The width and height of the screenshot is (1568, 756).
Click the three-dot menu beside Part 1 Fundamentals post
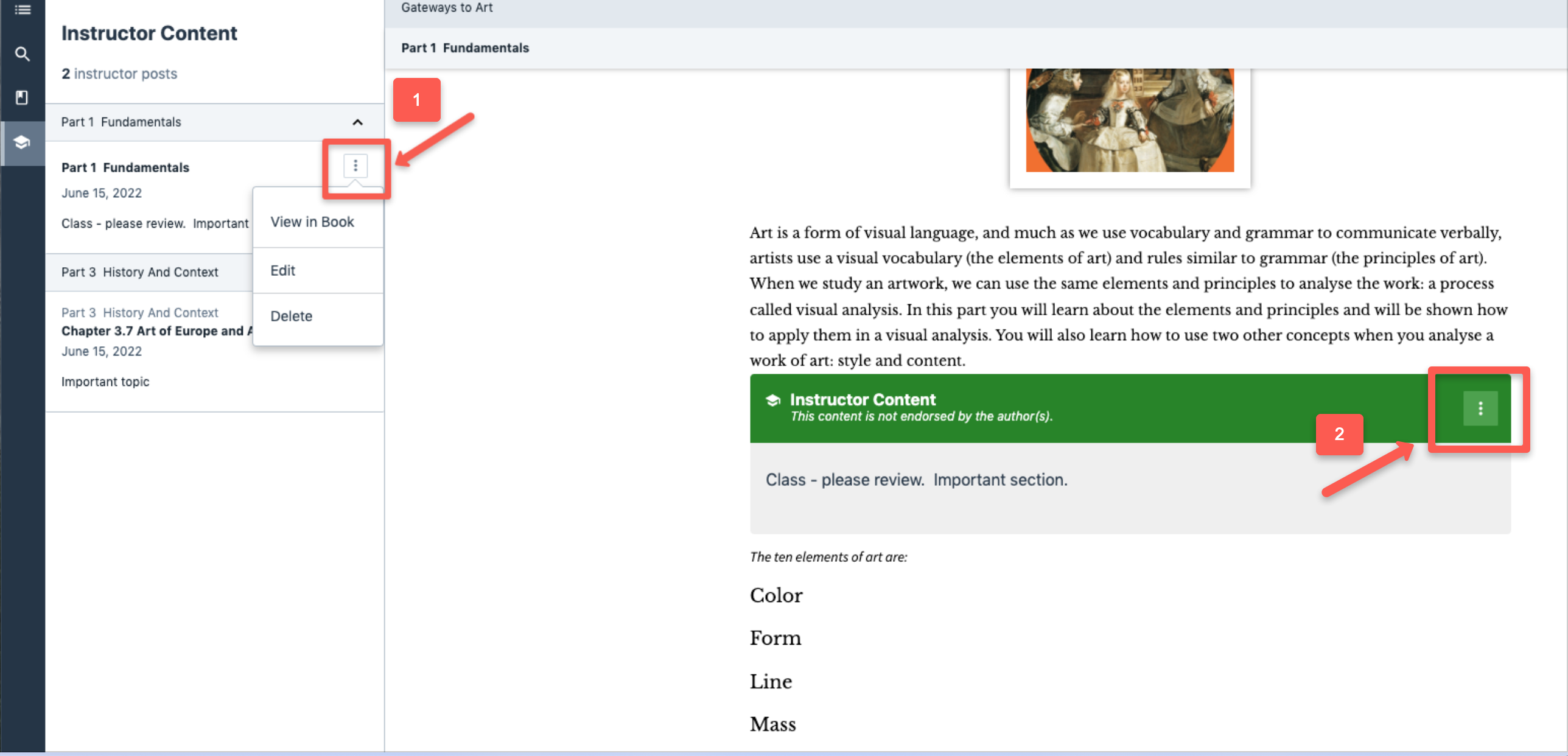(x=355, y=166)
